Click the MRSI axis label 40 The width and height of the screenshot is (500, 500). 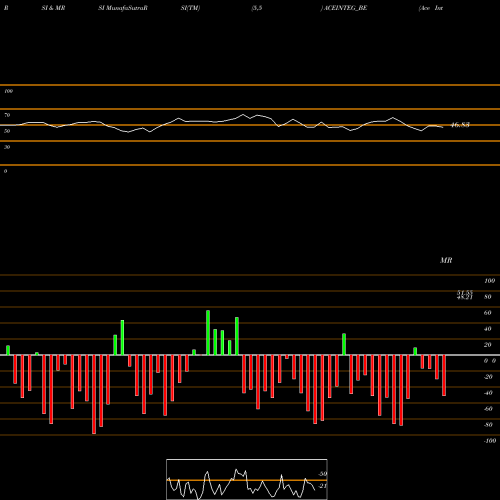click(487, 329)
